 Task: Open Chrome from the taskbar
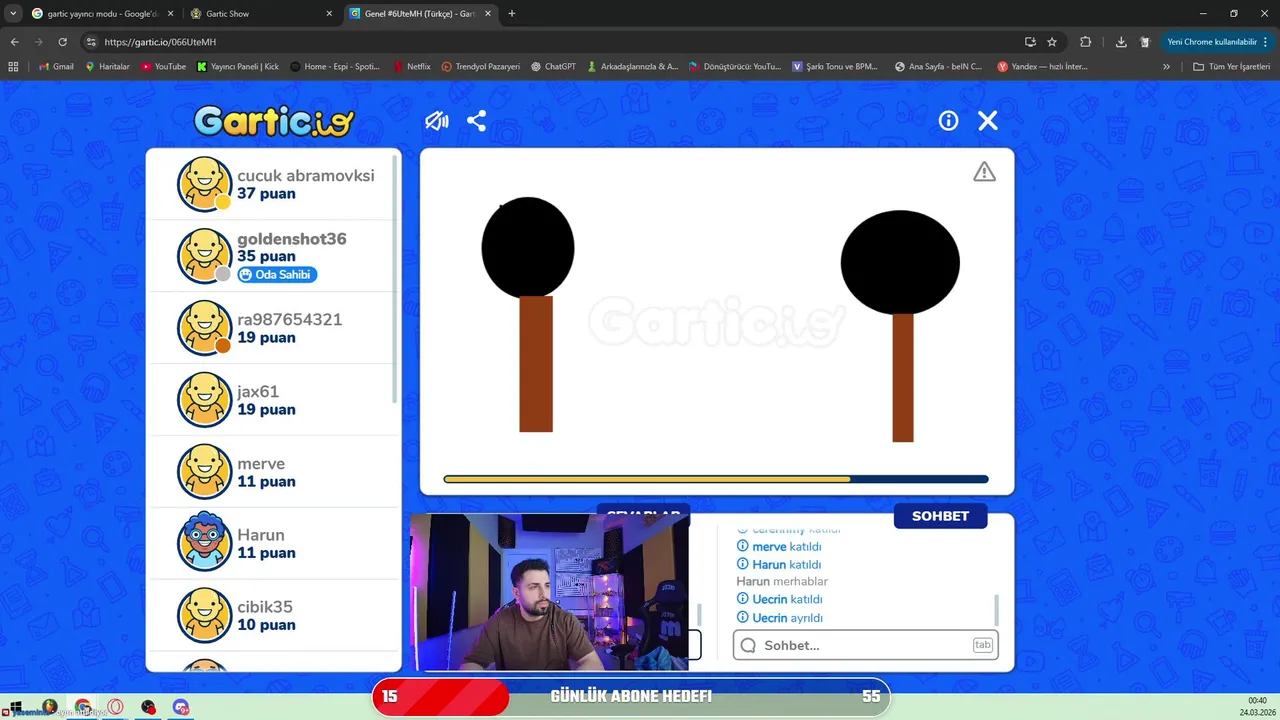[83, 707]
